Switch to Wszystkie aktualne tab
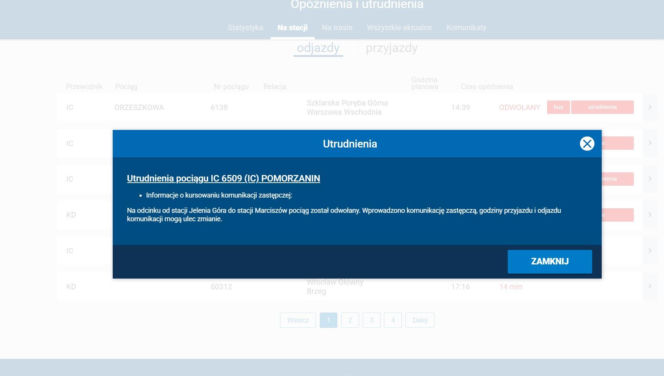664x376 pixels. pyautogui.click(x=399, y=28)
